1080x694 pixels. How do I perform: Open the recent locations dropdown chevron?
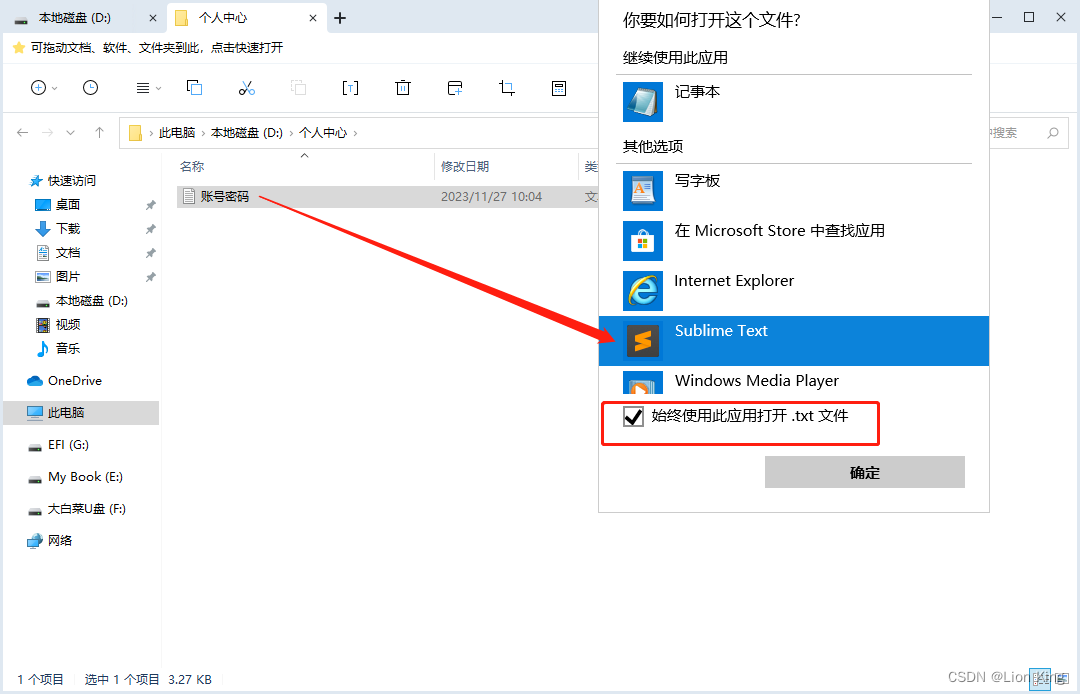point(70,133)
